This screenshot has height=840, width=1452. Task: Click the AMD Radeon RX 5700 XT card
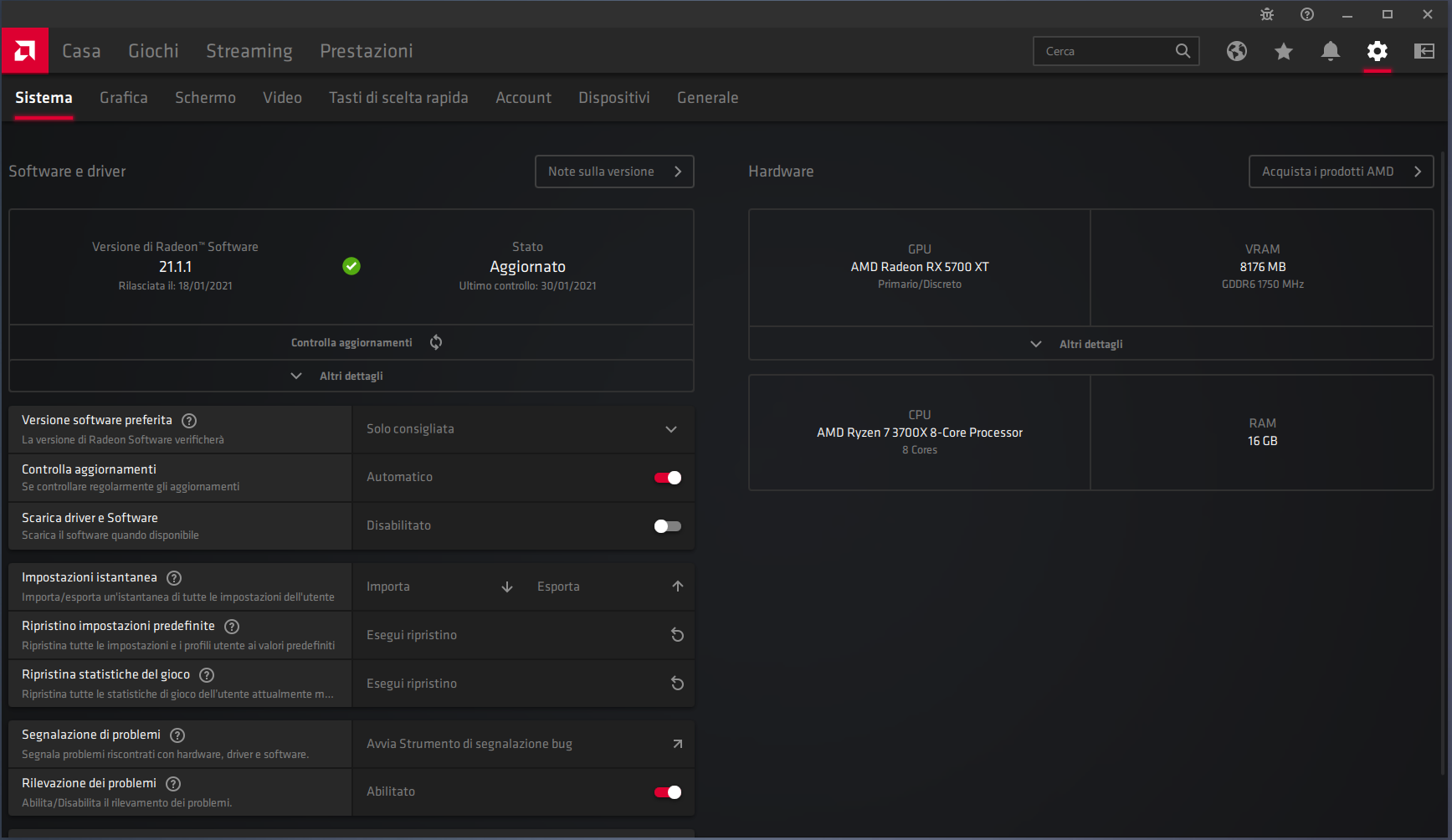[x=920, y=267]
